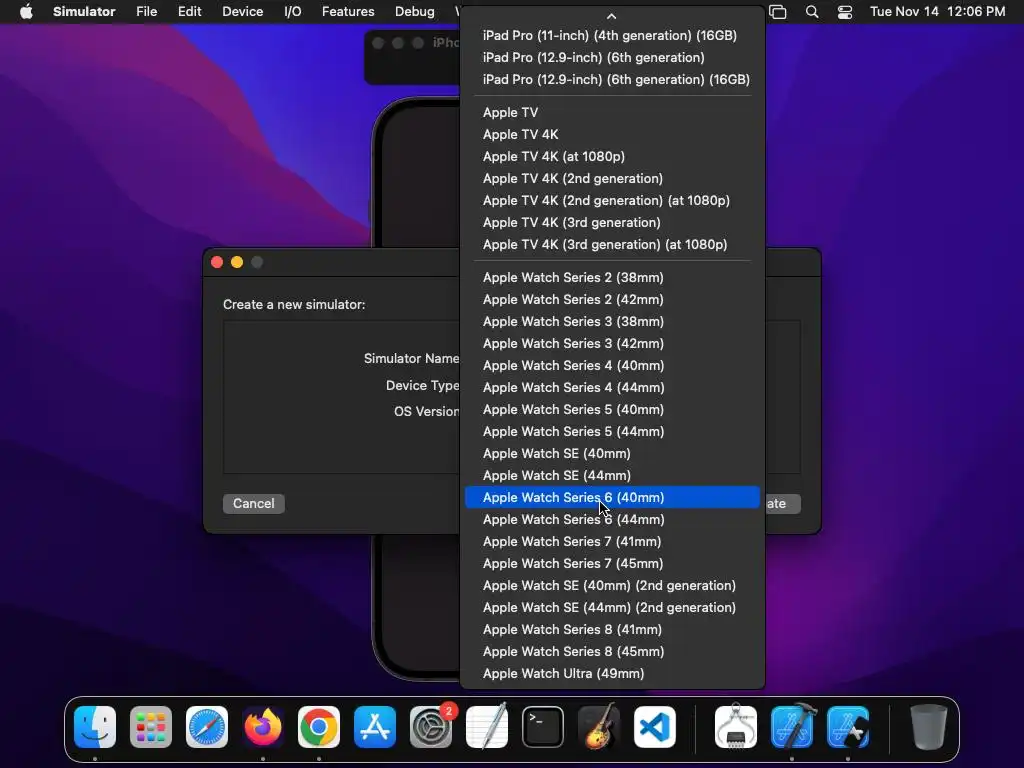Open the Edit menu
This screenshot has height=768, width=1024.
click(189, 11)
